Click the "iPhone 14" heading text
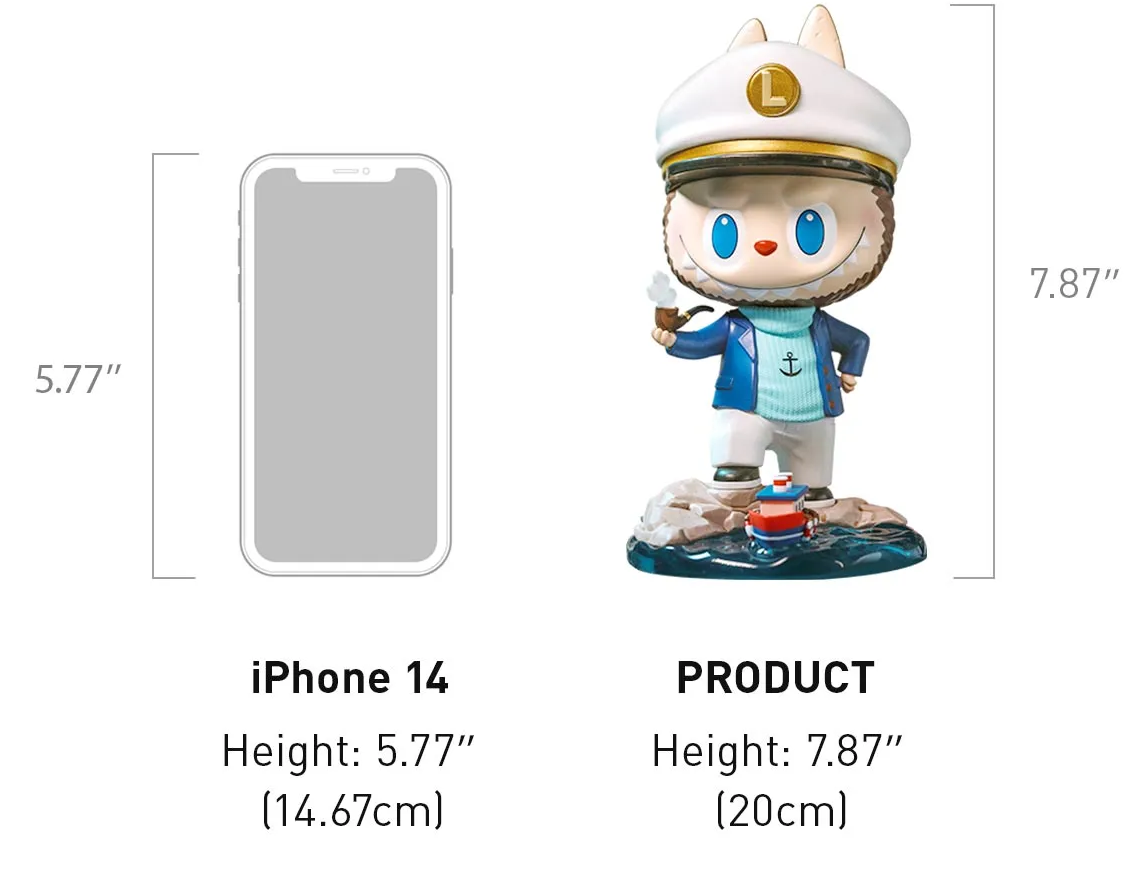This screenshot has height=882, width=1132. [x=350, y=678]
